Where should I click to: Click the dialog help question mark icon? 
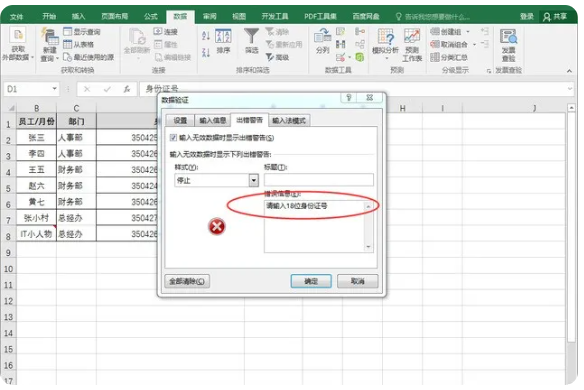pos(349,98)
